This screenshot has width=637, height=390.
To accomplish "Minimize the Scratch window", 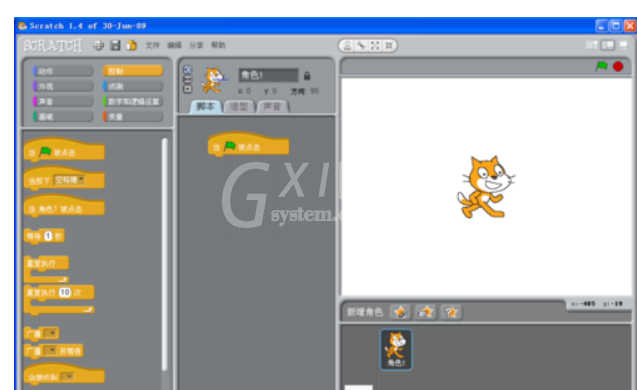I will [x=602, y=26].
